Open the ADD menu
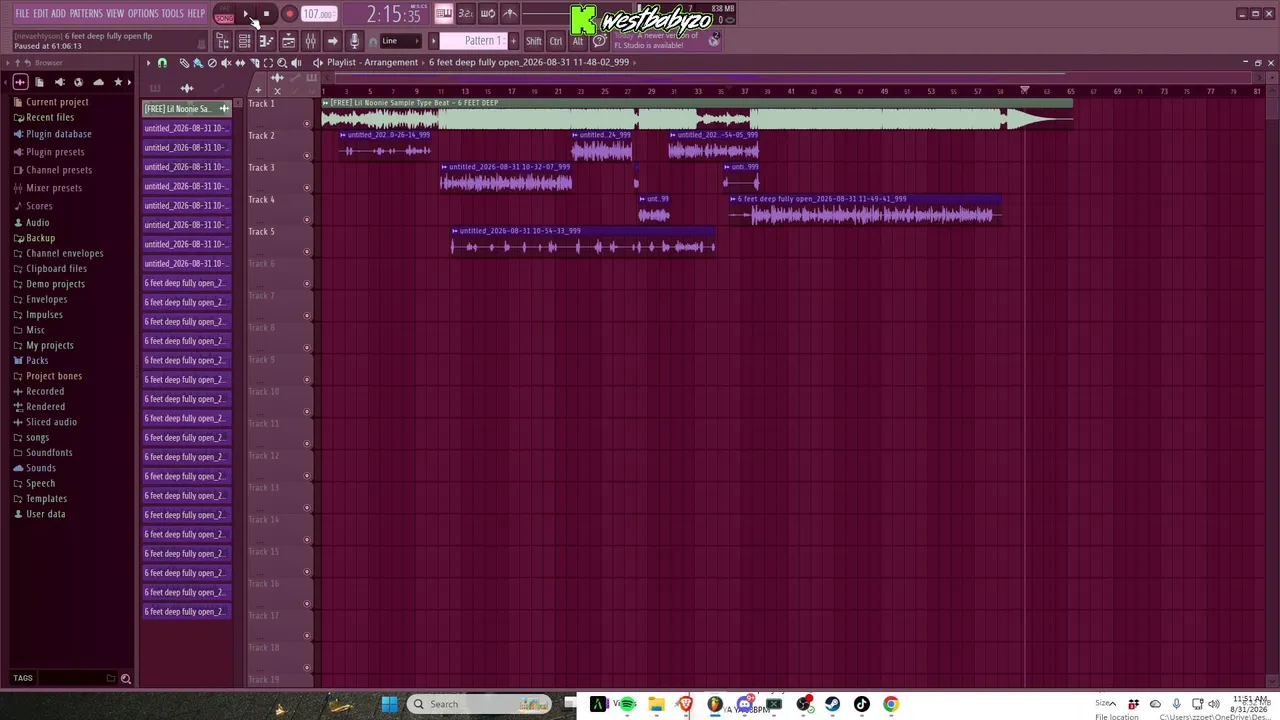1280x720 pixels. click(x=59, y=14)
